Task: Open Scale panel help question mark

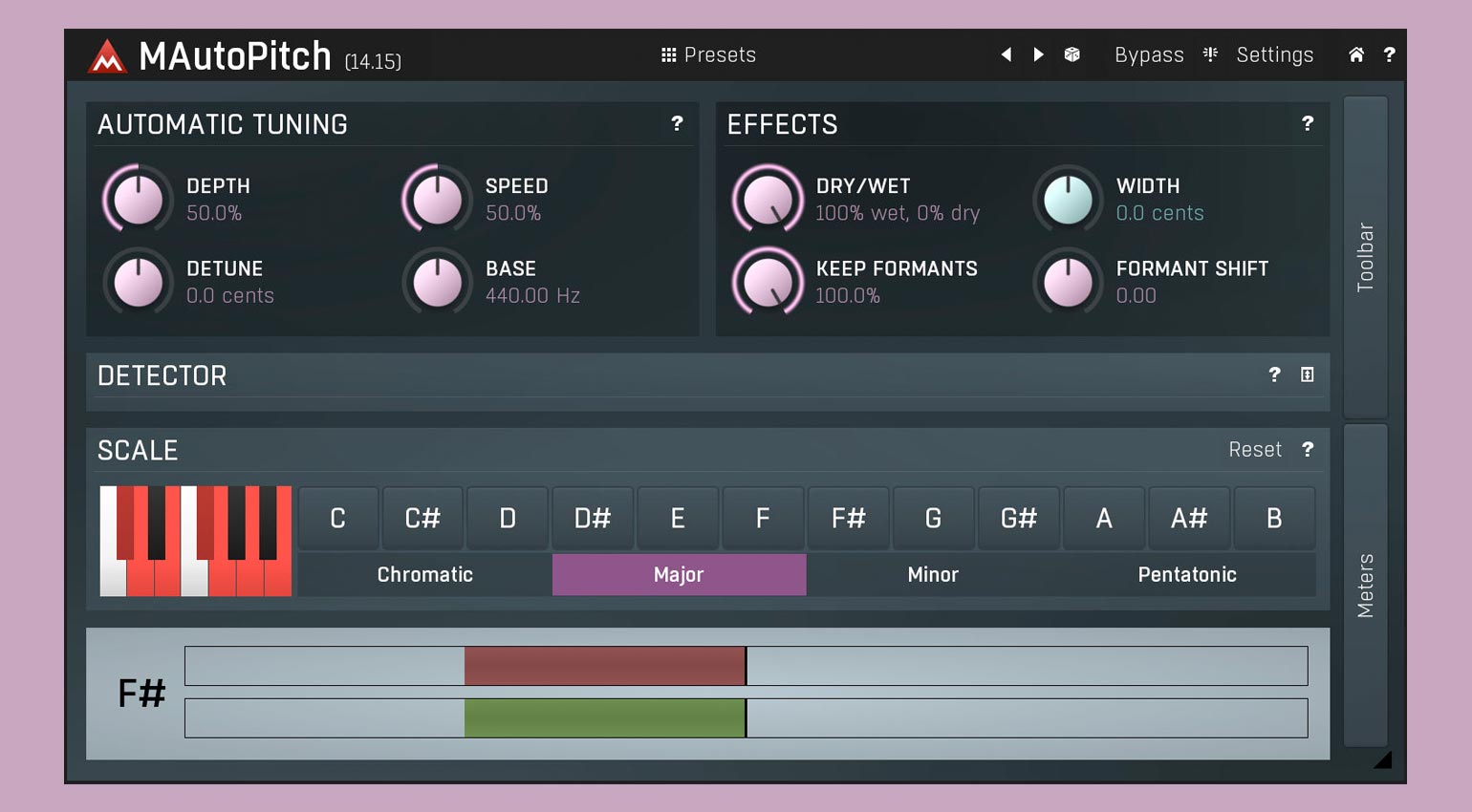Action: [1308, 449]
